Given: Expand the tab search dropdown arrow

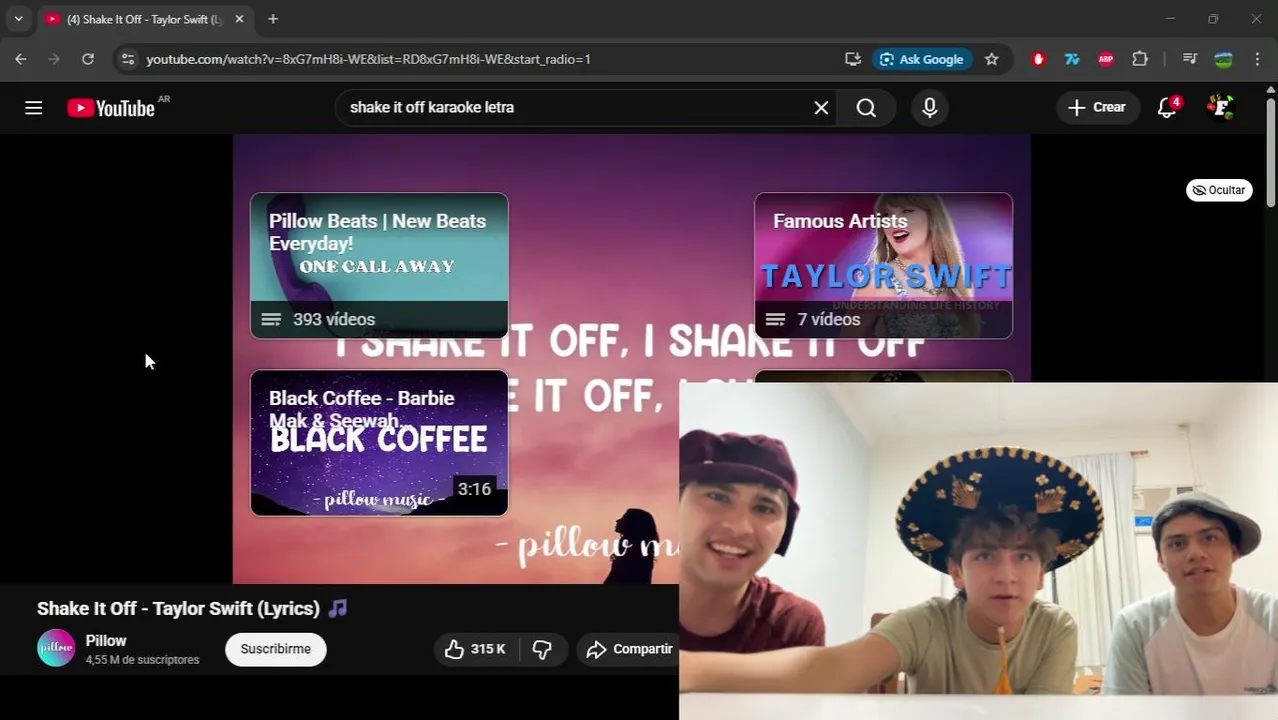Looking at the screenshot, I should (x=18, y=19).
